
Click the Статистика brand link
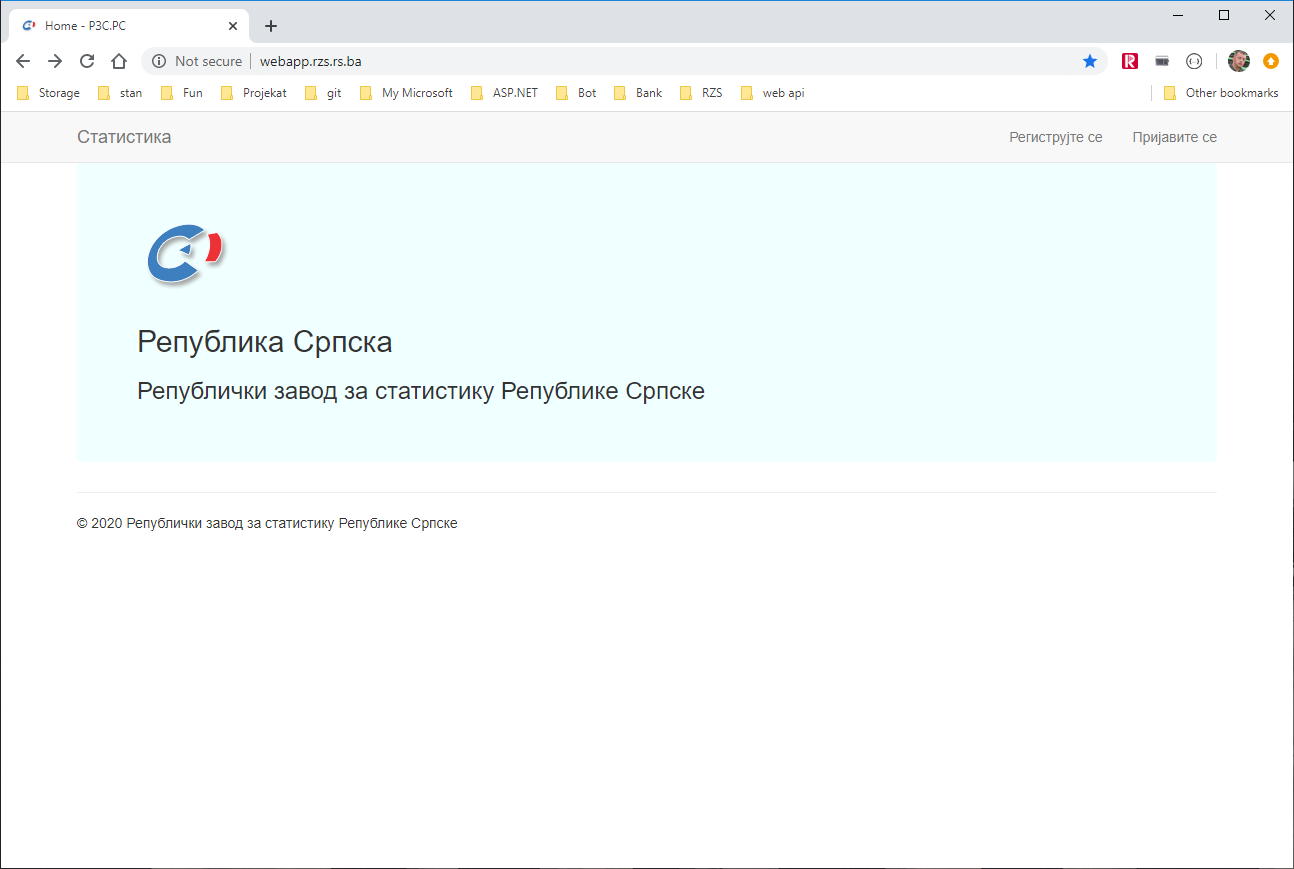click(124, 137)
